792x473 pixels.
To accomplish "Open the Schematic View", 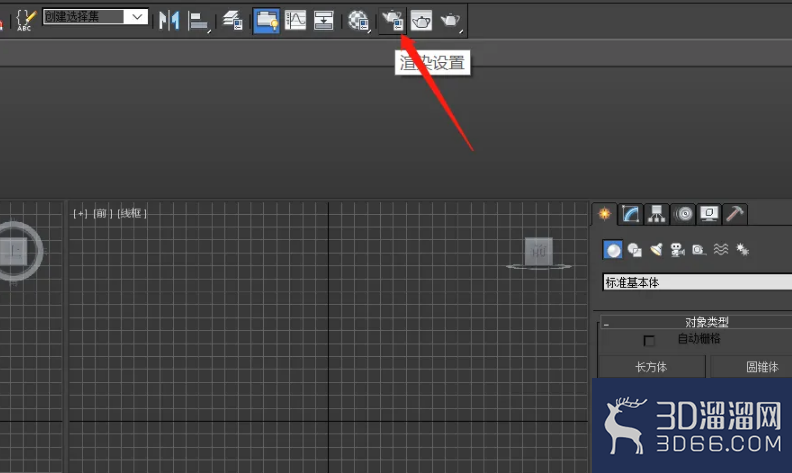I will [323, 21].
